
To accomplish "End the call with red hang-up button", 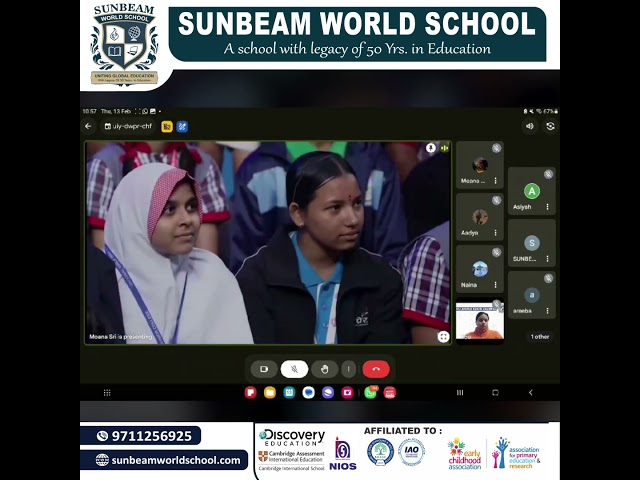I will [376, 369].
